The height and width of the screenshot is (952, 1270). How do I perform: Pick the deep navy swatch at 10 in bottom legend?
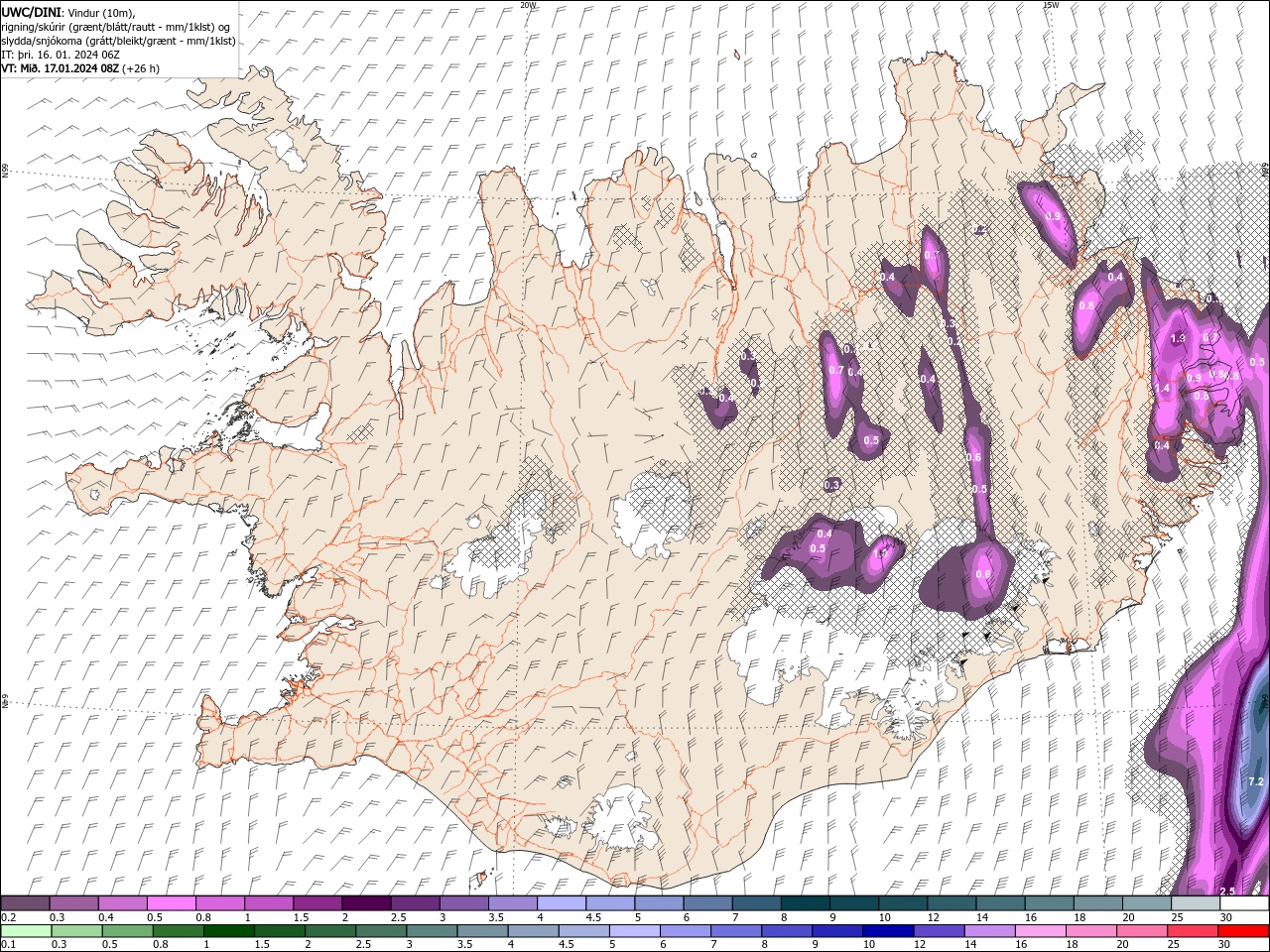888,931
